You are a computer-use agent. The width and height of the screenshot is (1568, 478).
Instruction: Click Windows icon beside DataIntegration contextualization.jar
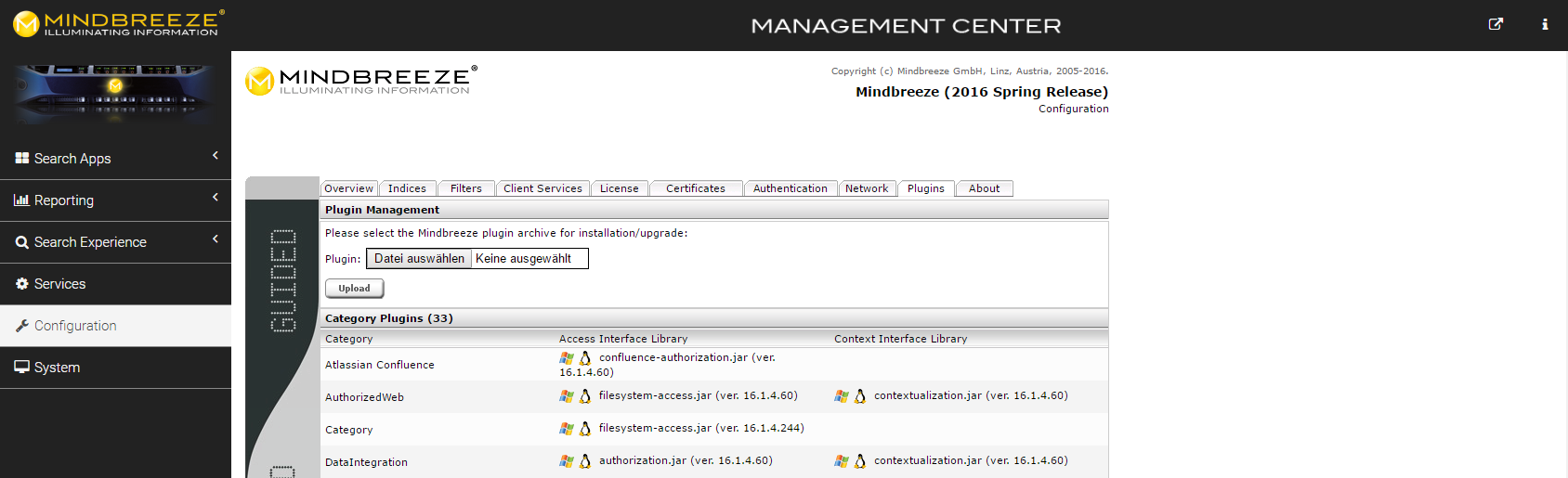842,460
